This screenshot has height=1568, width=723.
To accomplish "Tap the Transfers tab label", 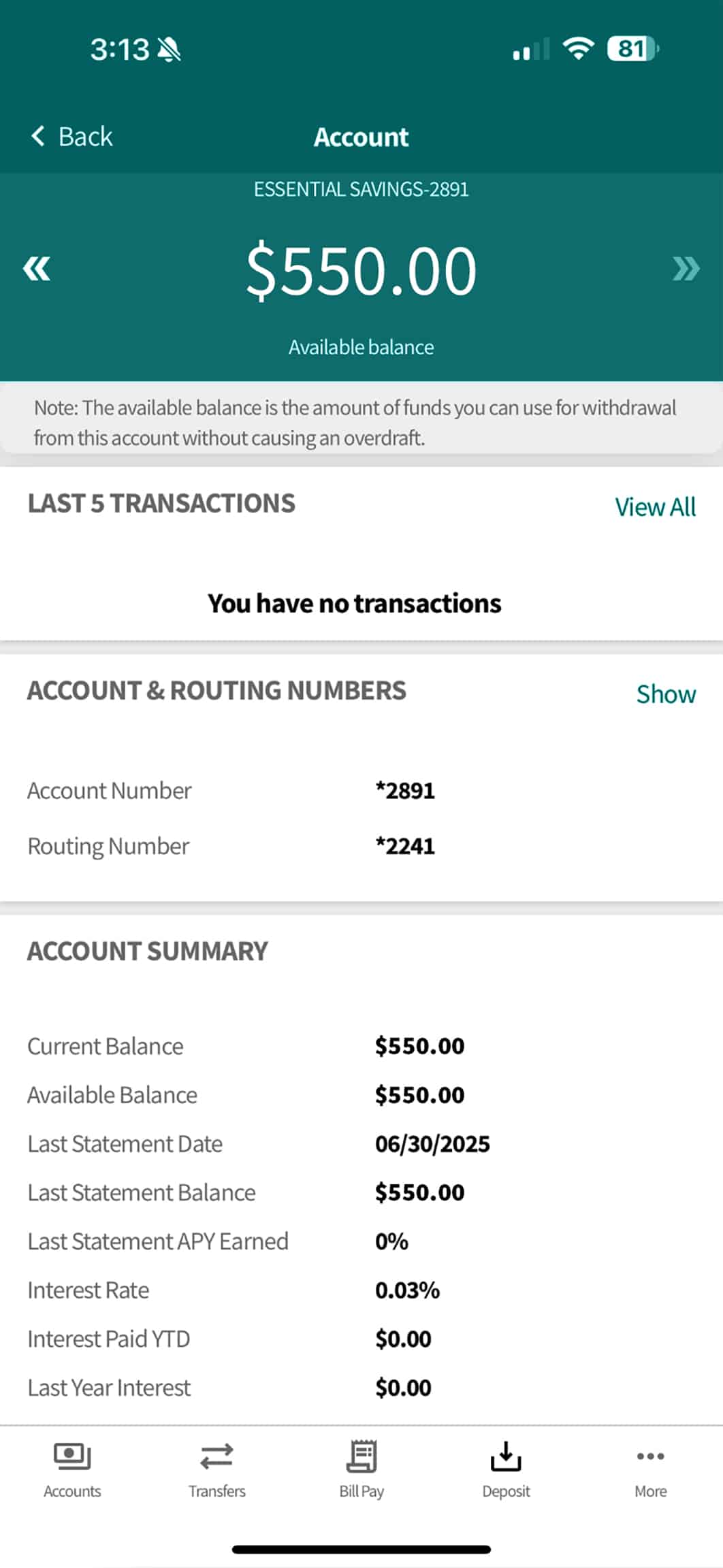I will [x=216, y=1491].
